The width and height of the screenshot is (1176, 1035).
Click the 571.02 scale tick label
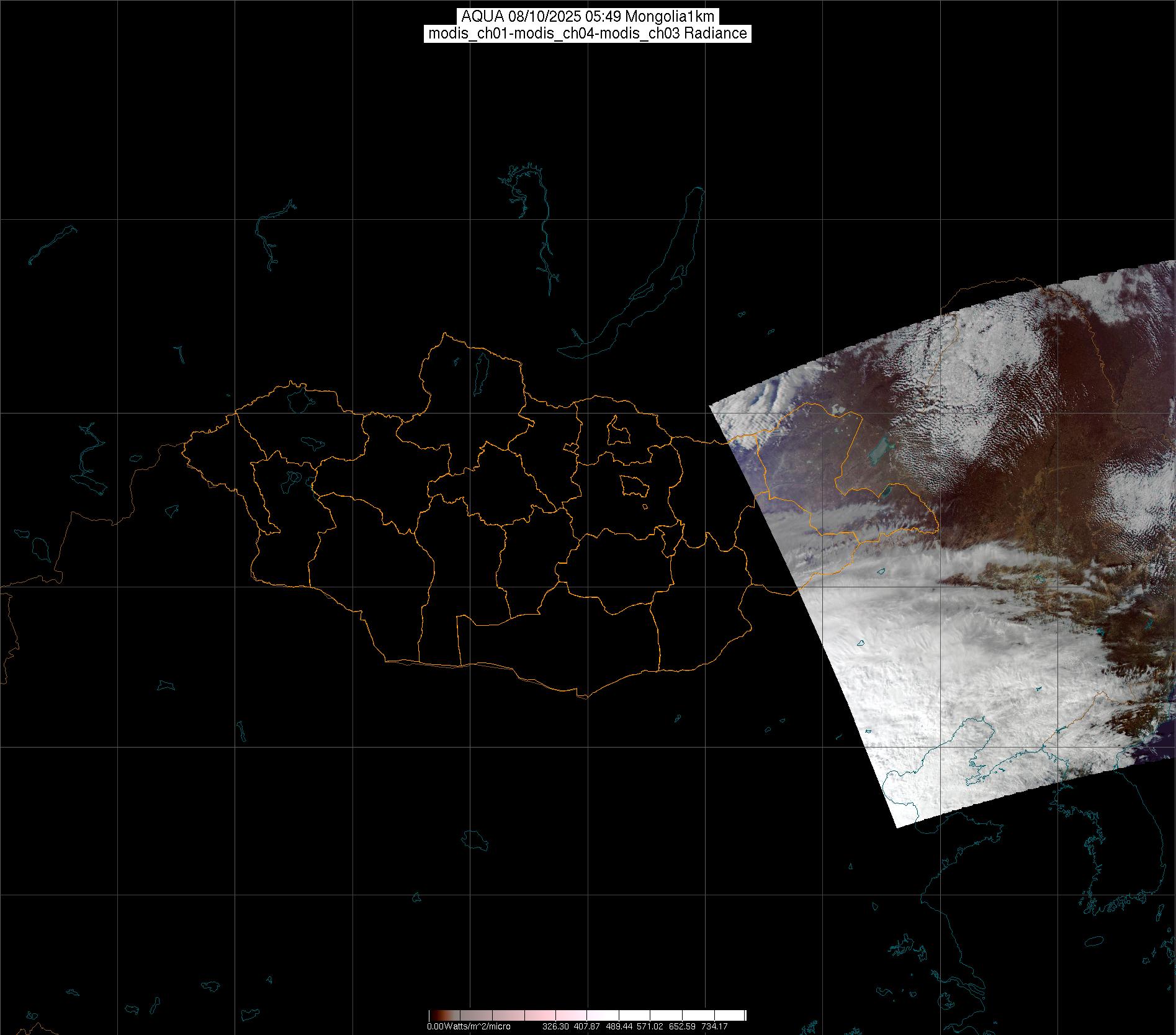pos(650,1027)
